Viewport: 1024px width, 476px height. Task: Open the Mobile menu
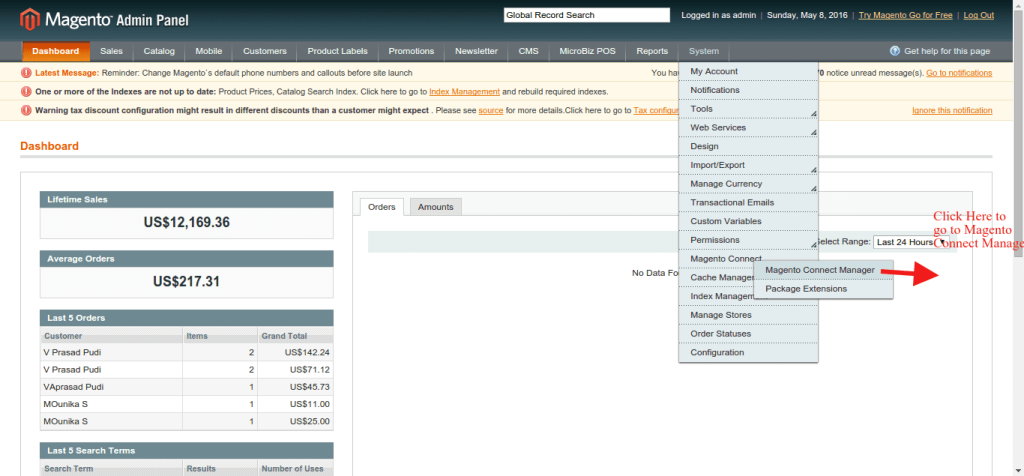tap(209, 51)
